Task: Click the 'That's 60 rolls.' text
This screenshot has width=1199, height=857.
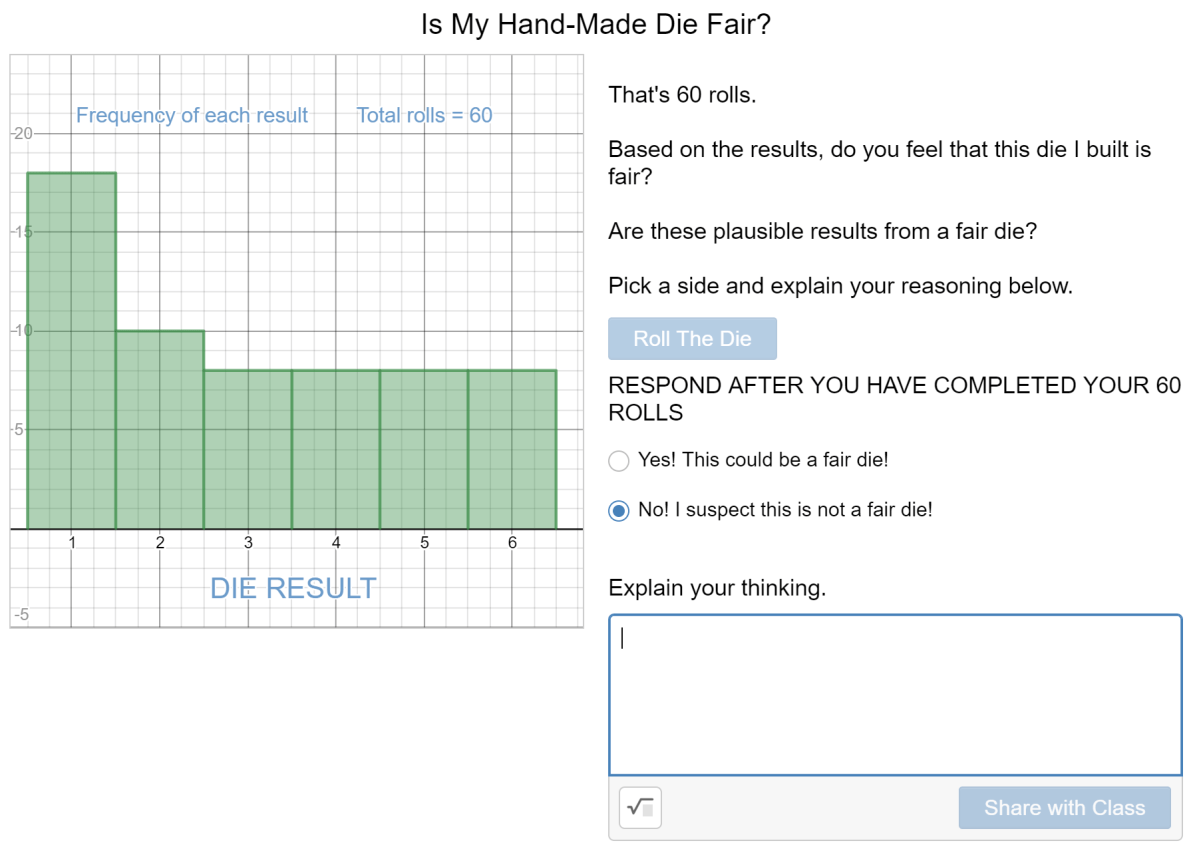Action: pyautogui.click(x=682, y=95)
